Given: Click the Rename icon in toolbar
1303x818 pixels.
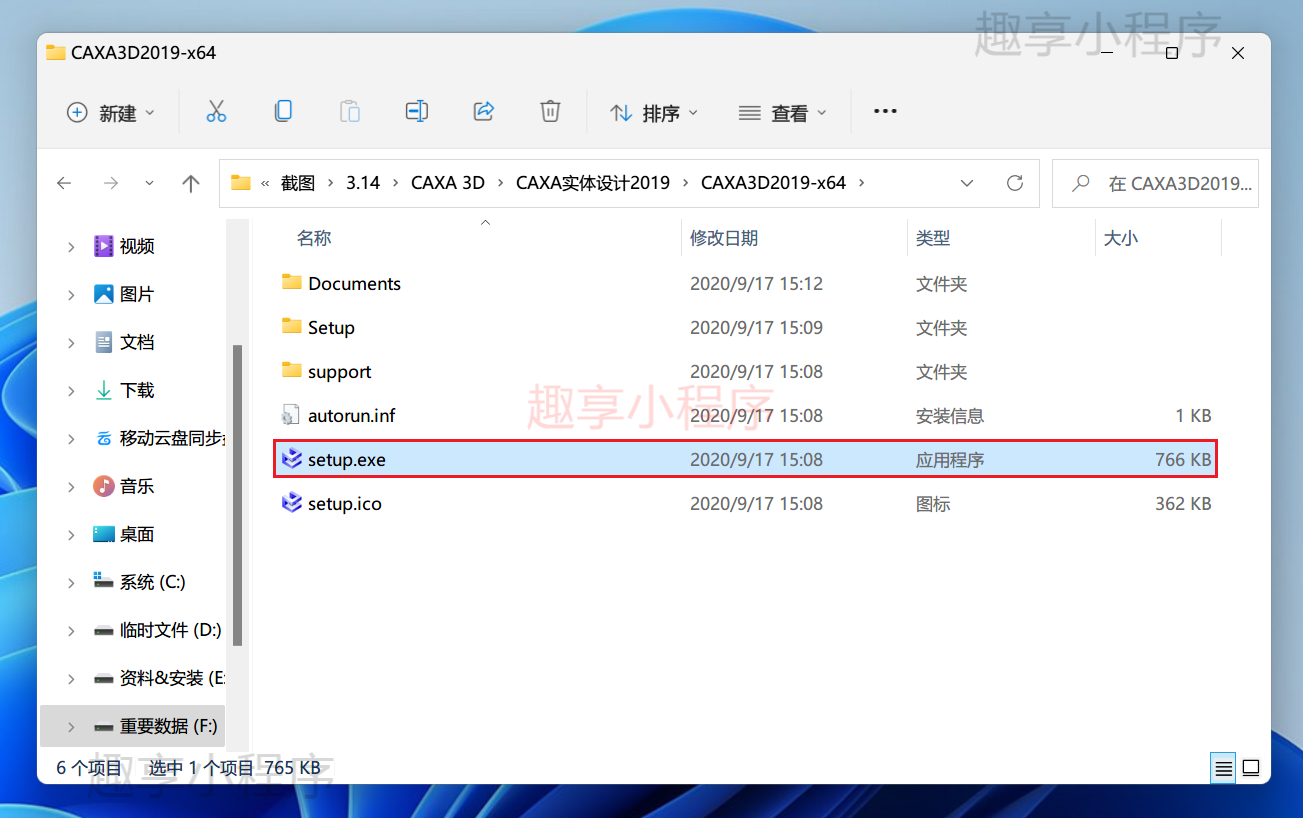Looking at the screenshot, I should pyautogui.click(x=417, y=112).
